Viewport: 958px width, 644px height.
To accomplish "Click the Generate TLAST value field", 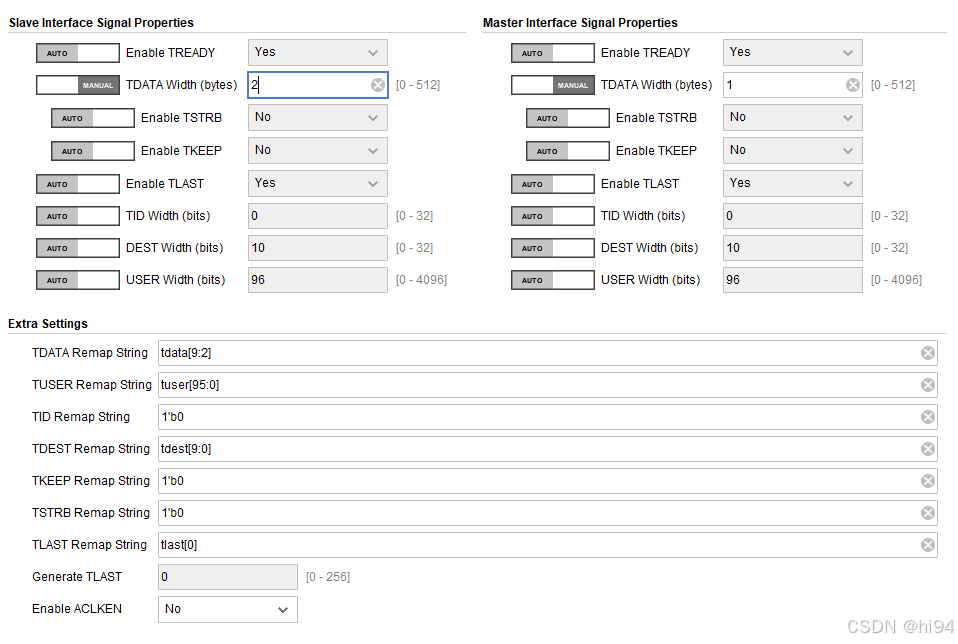I will [228, 577].
